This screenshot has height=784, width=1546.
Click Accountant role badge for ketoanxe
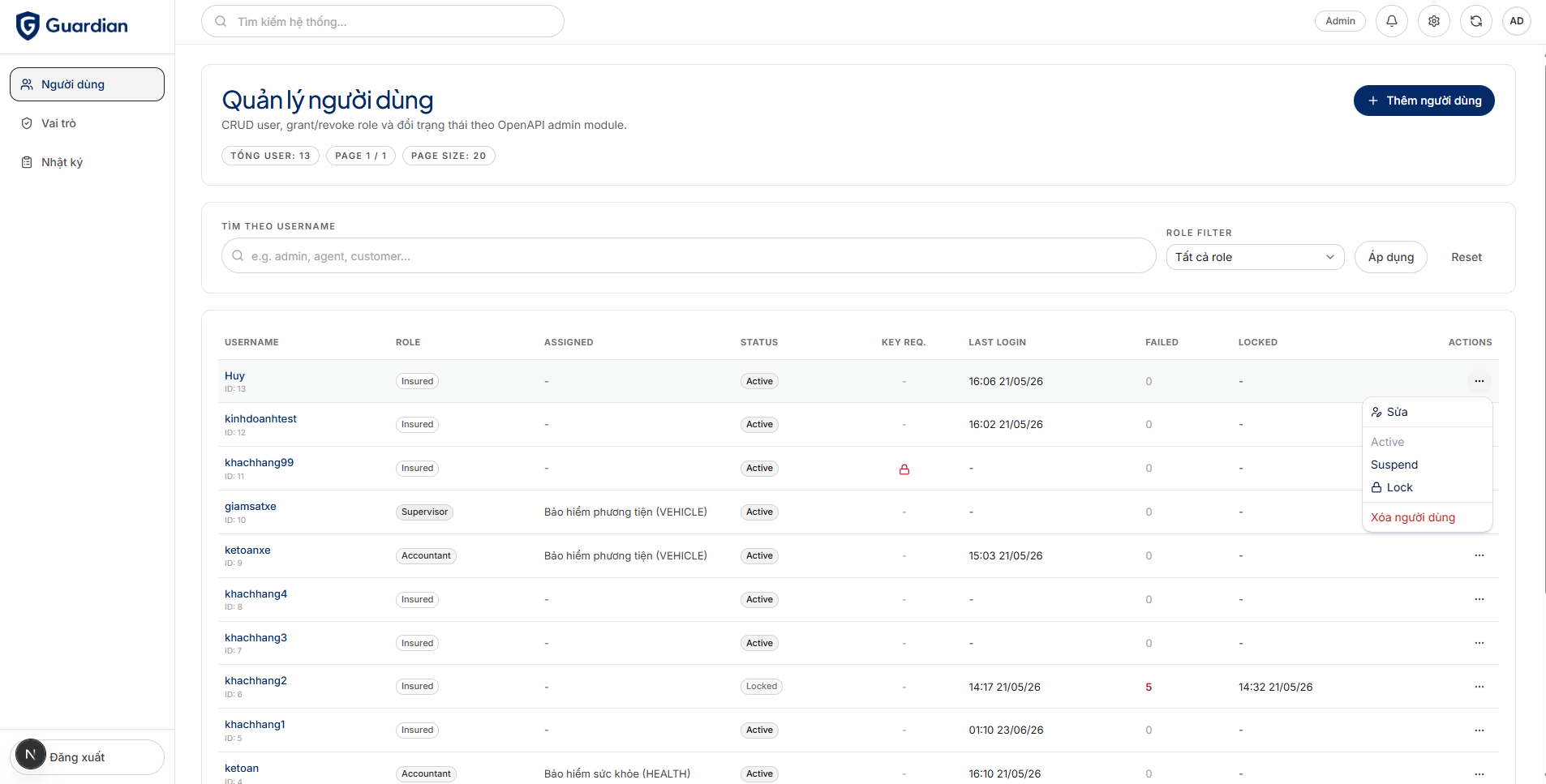(426, 555)
